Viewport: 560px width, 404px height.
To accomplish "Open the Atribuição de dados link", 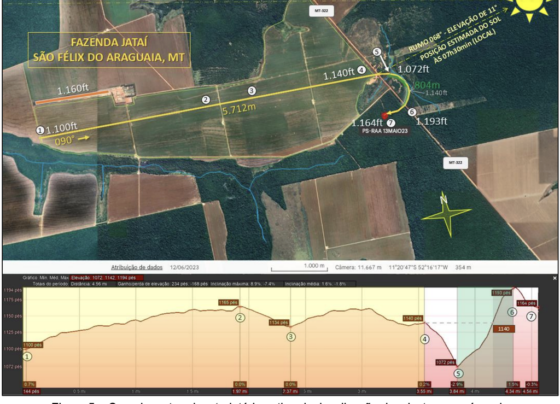I will tap(136, 267).
